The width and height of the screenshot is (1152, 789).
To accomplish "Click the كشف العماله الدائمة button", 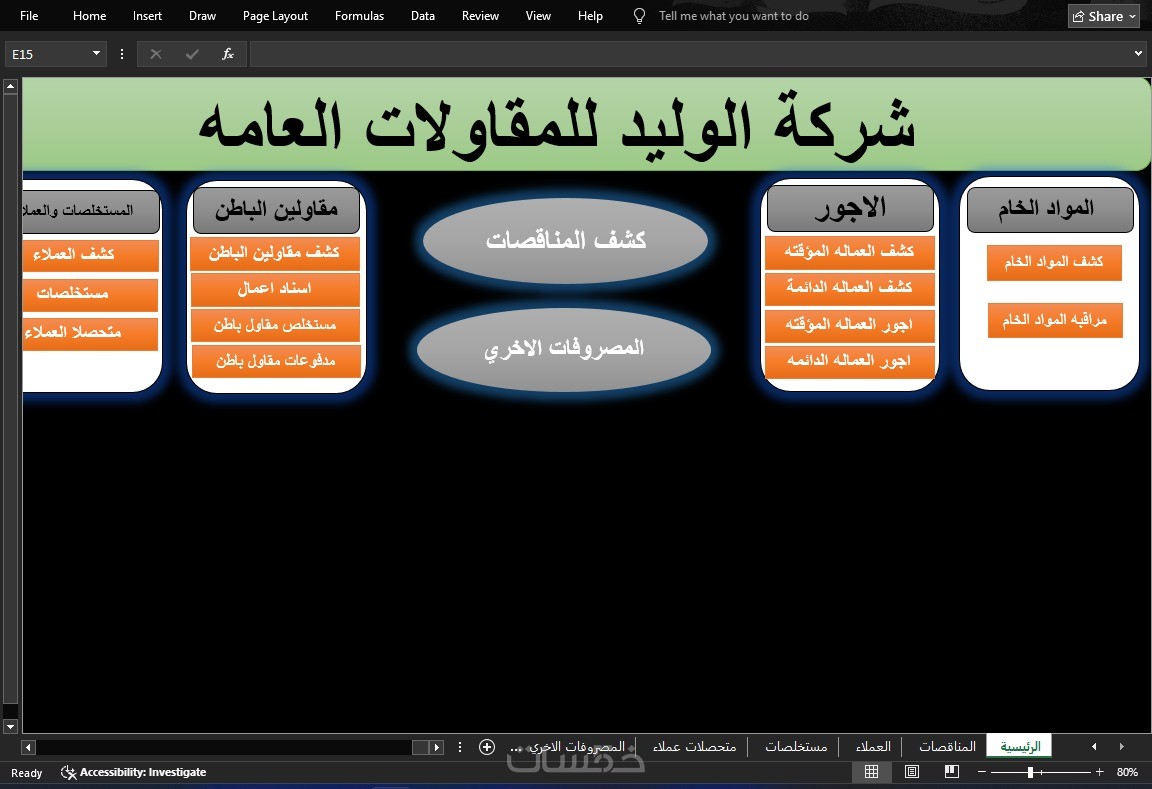I will (x=849, y=288).
